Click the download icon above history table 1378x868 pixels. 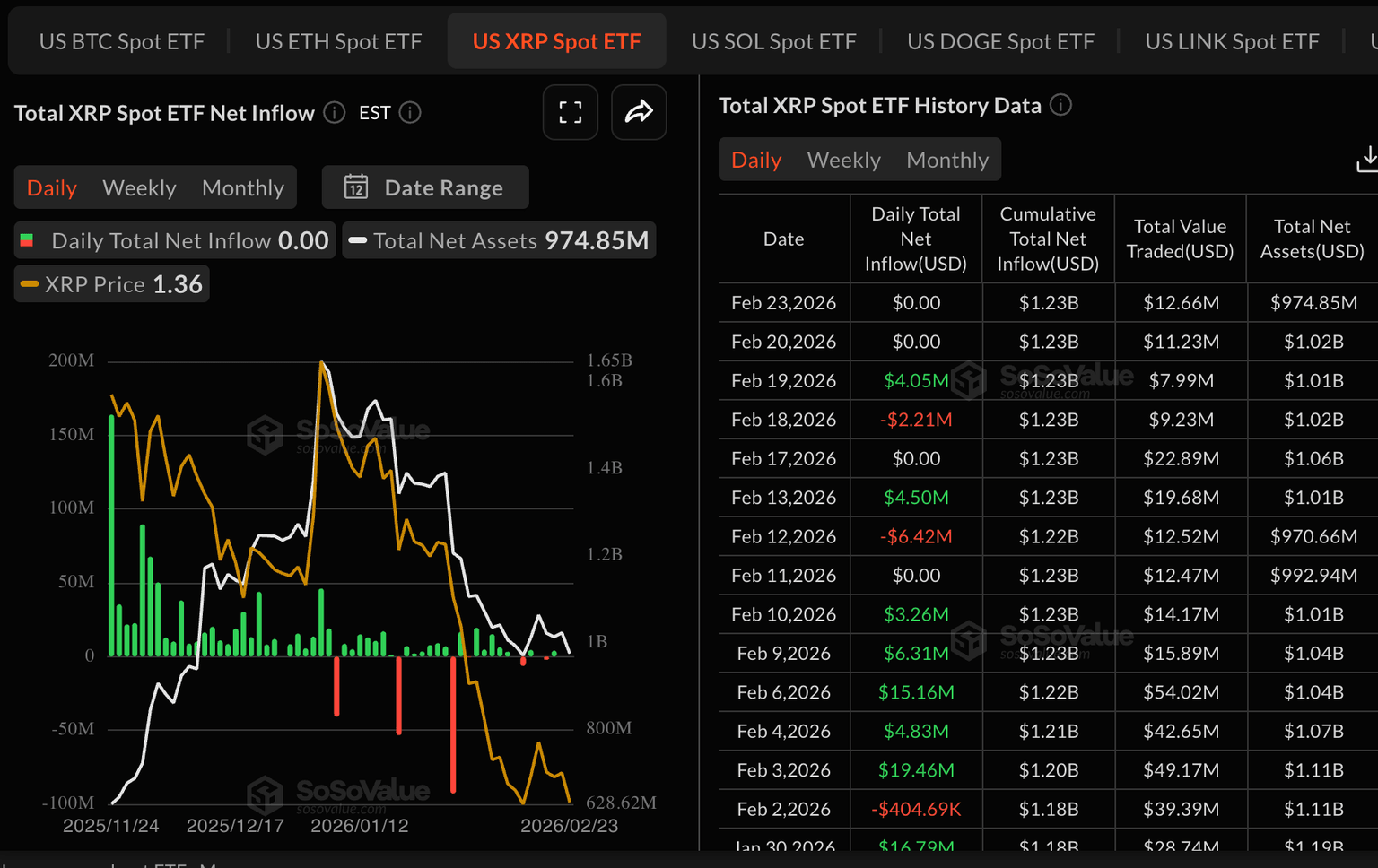coord(1367,159)
